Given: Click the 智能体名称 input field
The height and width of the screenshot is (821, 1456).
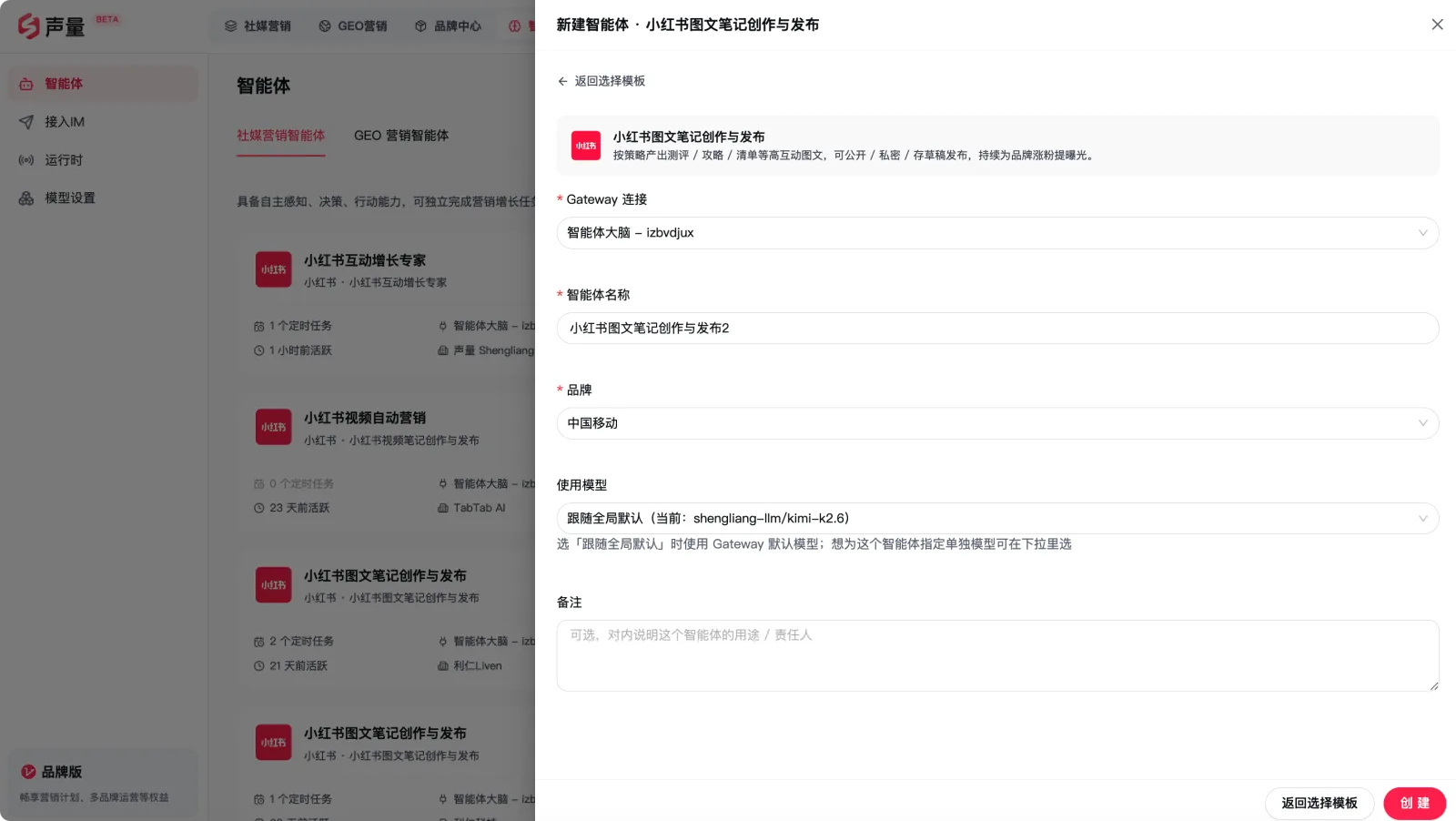Looking at the screenshot, I should (x=997, y=328).
